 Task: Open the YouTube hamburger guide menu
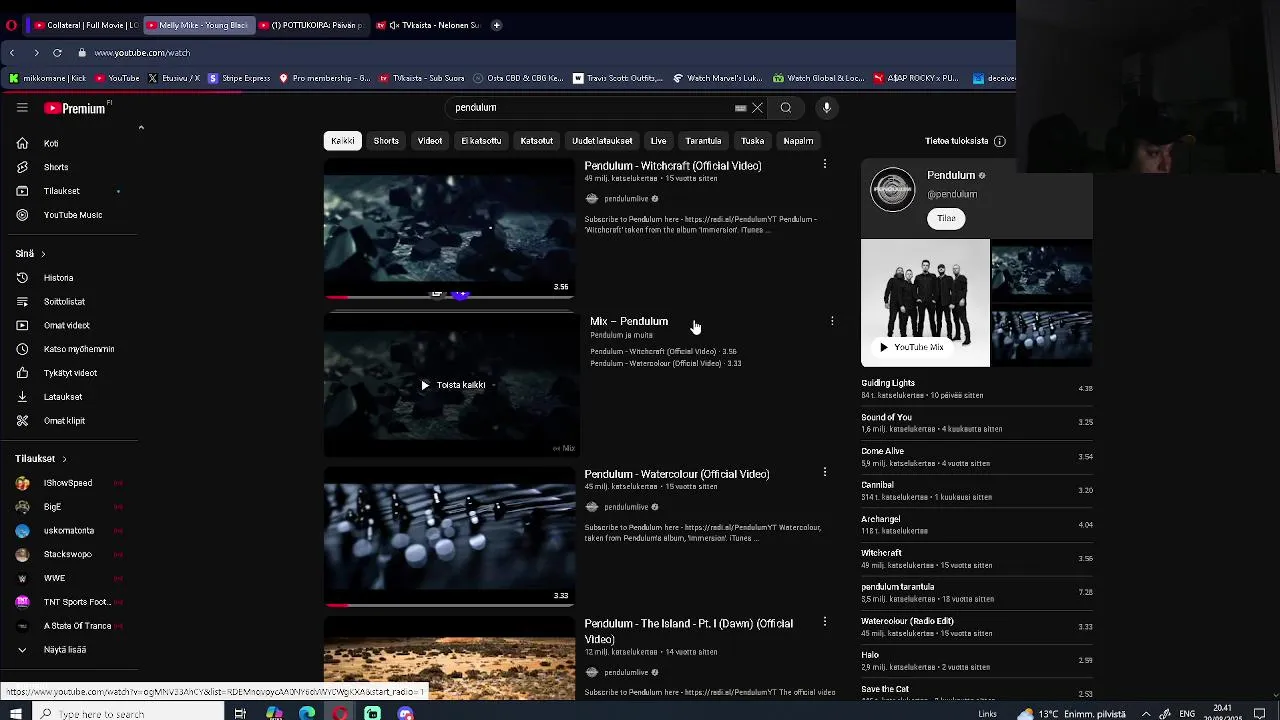[22, 108]
